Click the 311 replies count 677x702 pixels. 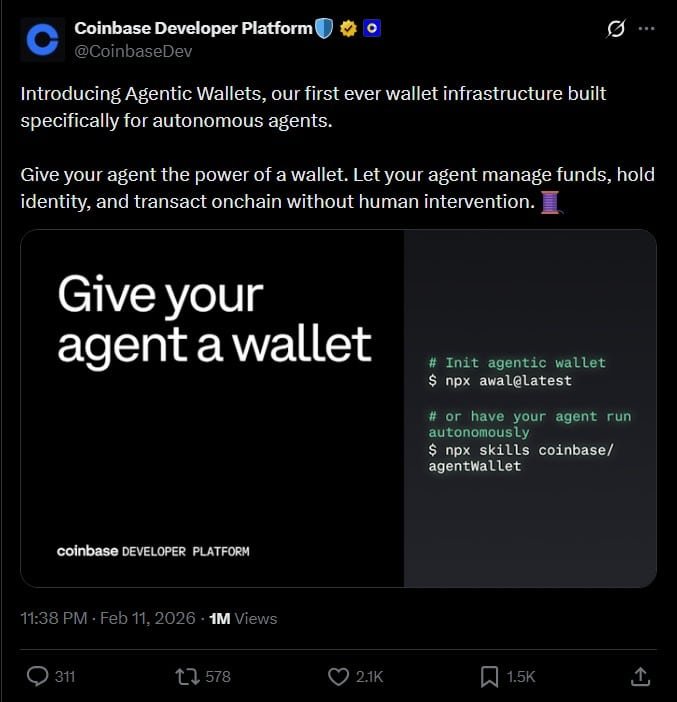tap(65, 676)
